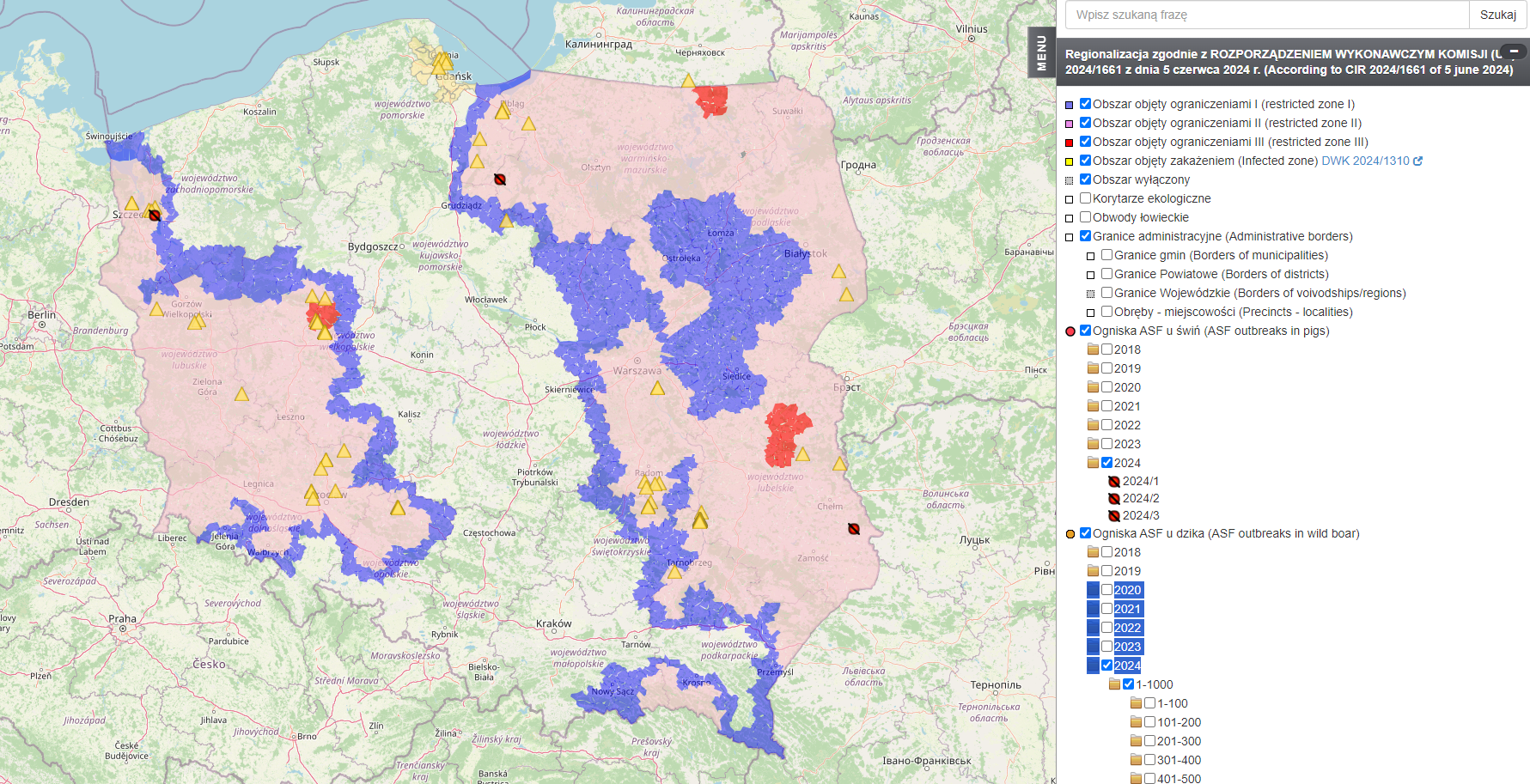This screenshot has height=784, width=1530.
Task: Open the DWK 2024/1310 link
Action: [x=1365, y=161]
